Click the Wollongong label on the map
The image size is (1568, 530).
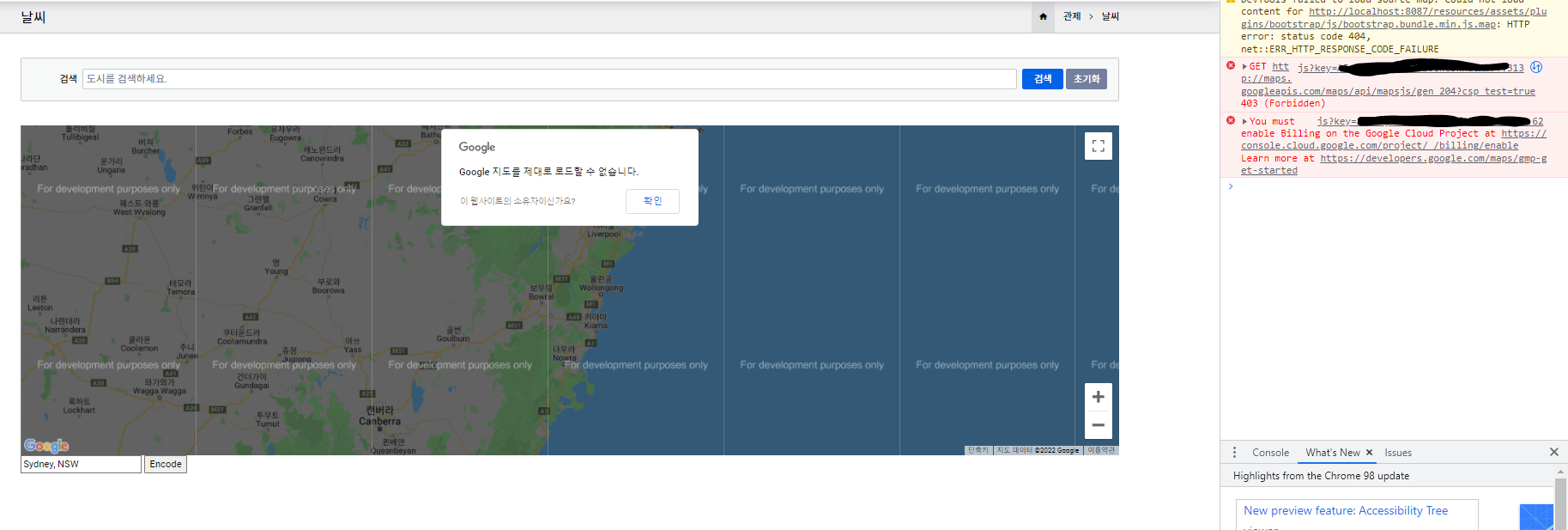pyautogui.click(x=601, y=283)
